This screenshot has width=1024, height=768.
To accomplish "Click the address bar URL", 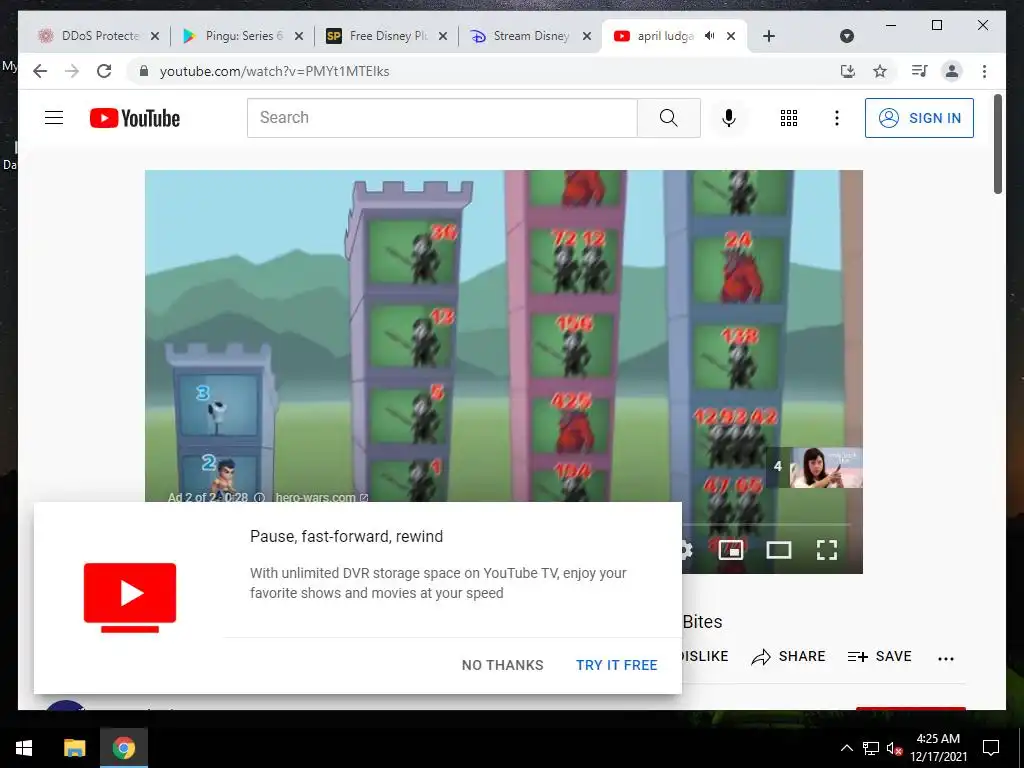I will click(274, 71).
